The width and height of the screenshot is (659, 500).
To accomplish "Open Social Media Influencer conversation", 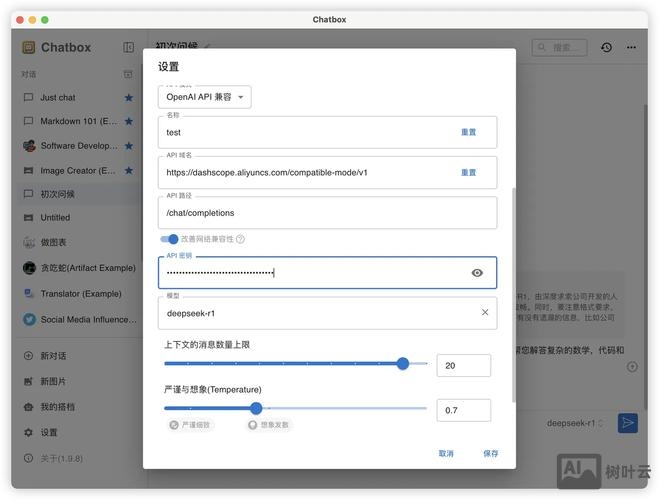I will [78, 319].
